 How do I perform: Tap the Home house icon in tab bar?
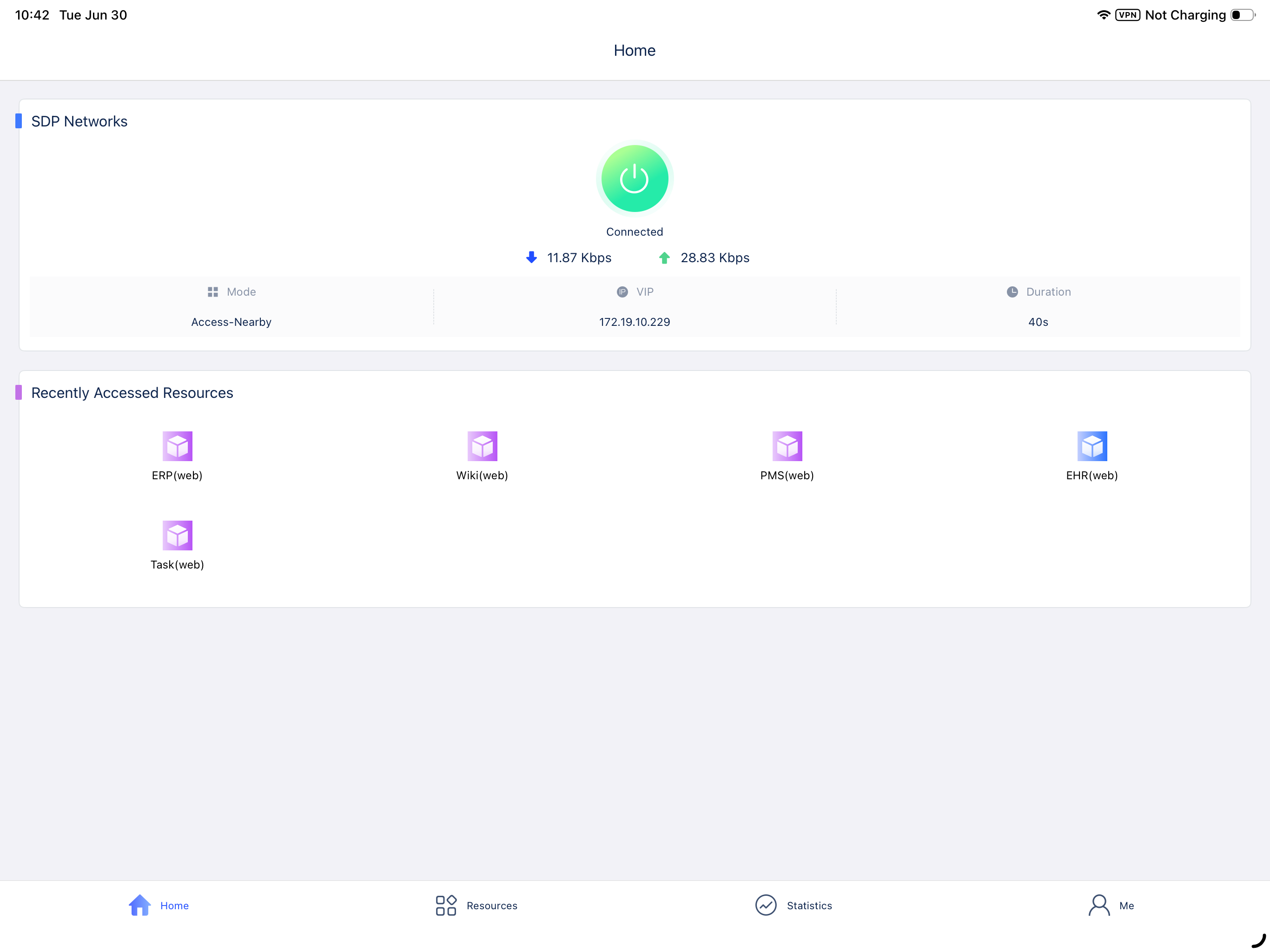pos(139,906)
